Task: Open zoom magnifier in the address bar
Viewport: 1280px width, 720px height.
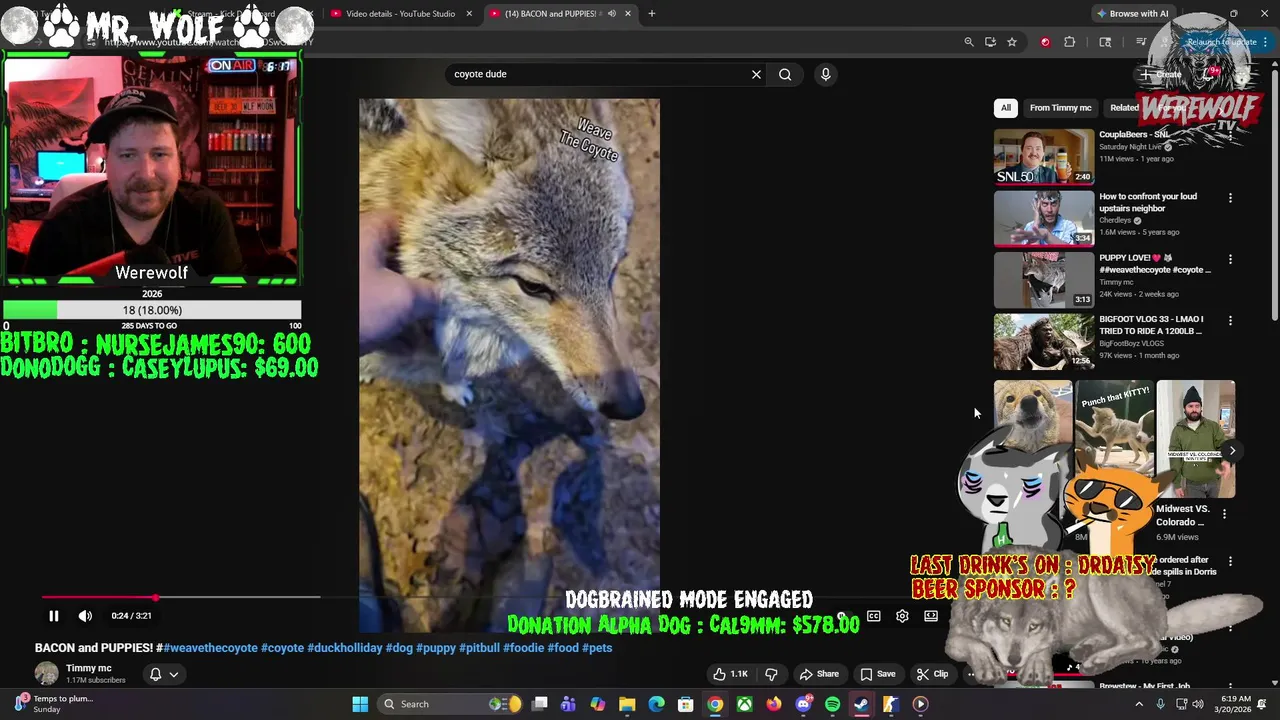Action: pos(968,42)
